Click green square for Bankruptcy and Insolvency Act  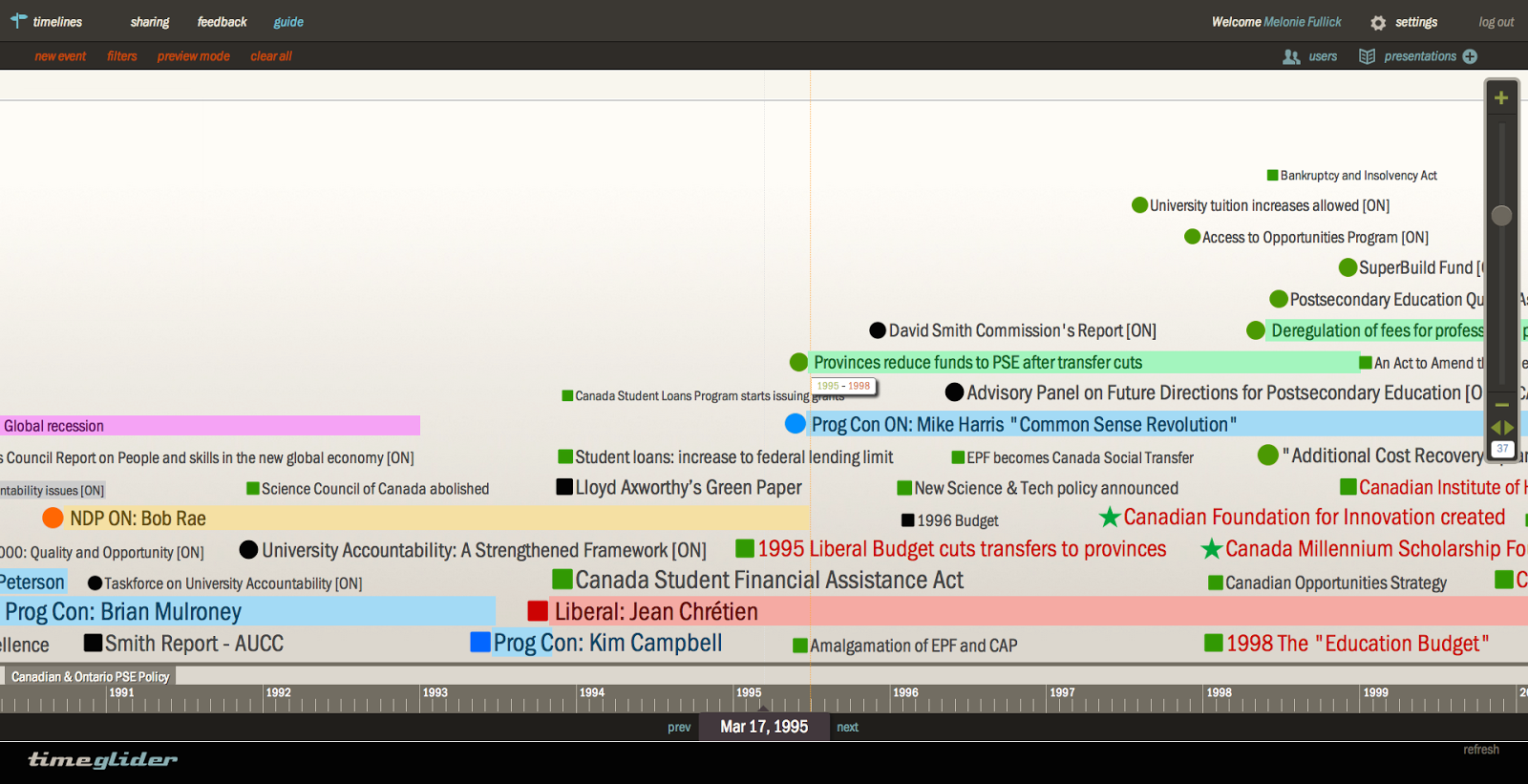1272,175
